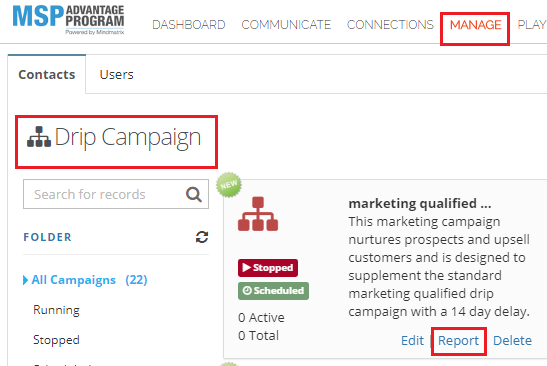The height and width of the screenshot is (366, 547).
Task: Click the search magnifier icon
Action: point(194,194)
